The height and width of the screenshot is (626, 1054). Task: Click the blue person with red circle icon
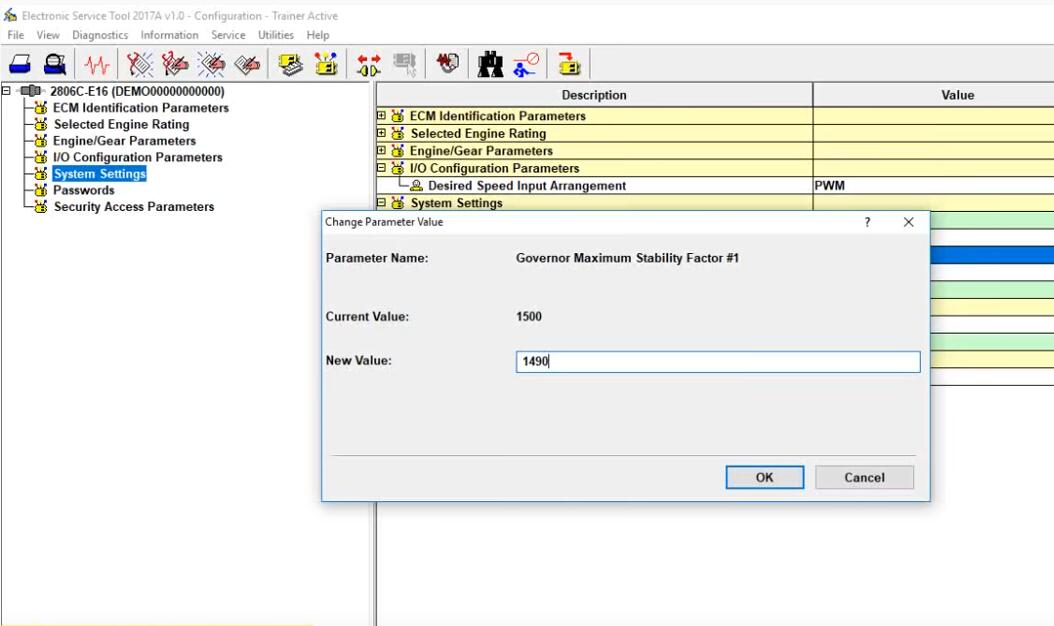pyautogui.click(x=526, y=65)
